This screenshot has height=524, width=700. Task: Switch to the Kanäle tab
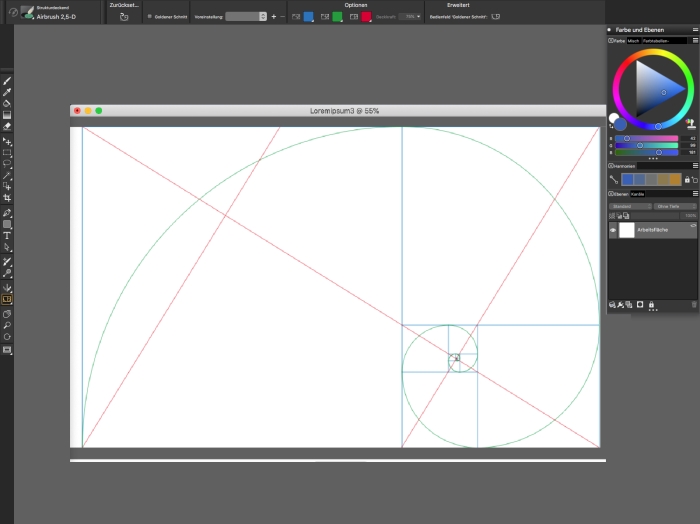[x=637, y=194]
